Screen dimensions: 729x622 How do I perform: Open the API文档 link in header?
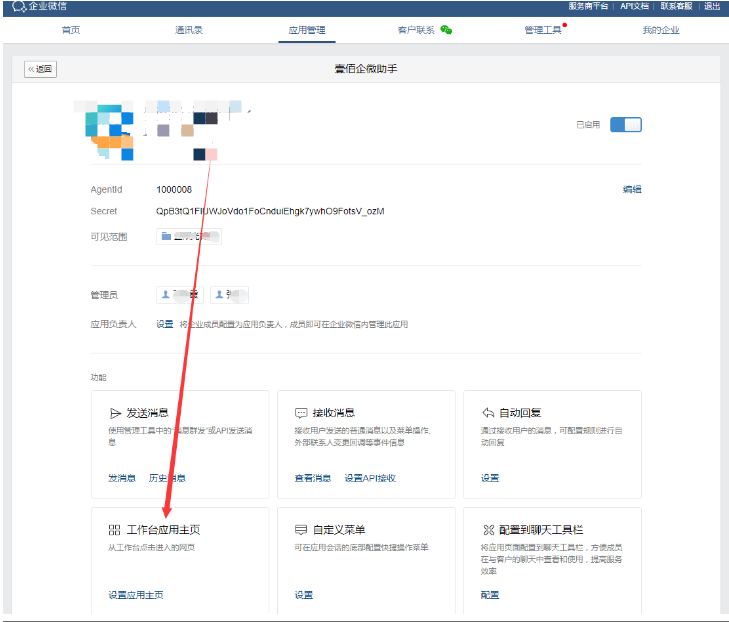(x=633, y=6)
